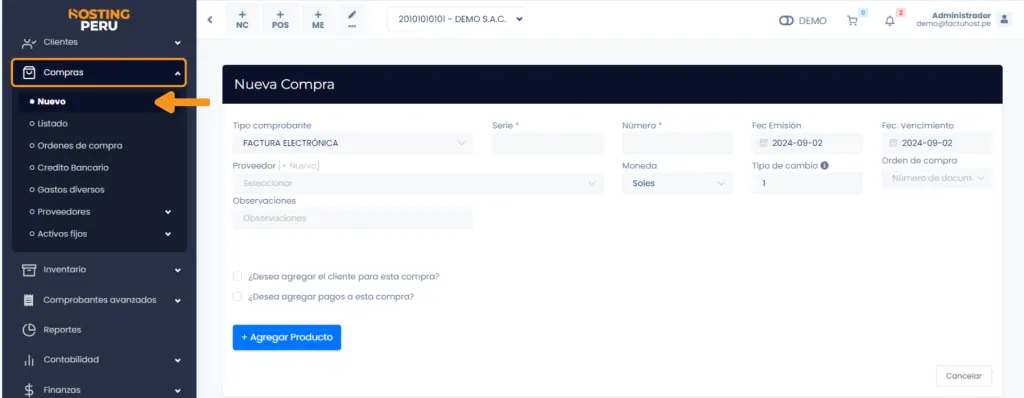This screenshot has width=1024, height=398.
Task: Open the company selector 20101010101 - DEMO S.A.C.
Action: pos(456,20)
